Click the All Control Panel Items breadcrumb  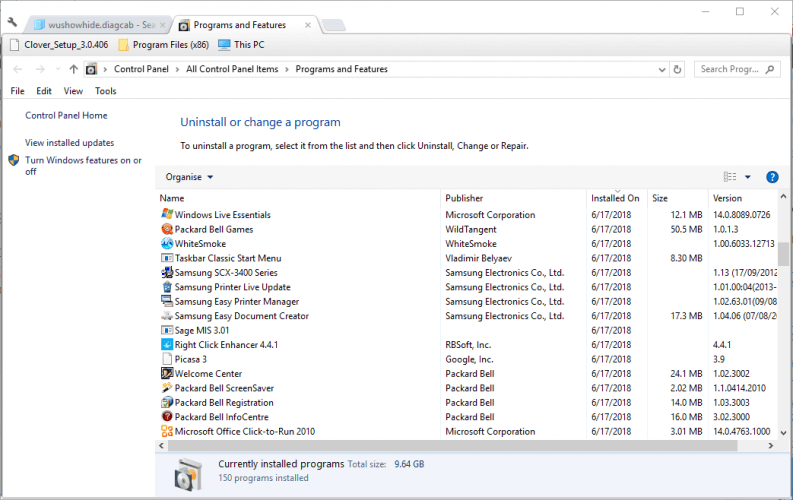[232, 69]
